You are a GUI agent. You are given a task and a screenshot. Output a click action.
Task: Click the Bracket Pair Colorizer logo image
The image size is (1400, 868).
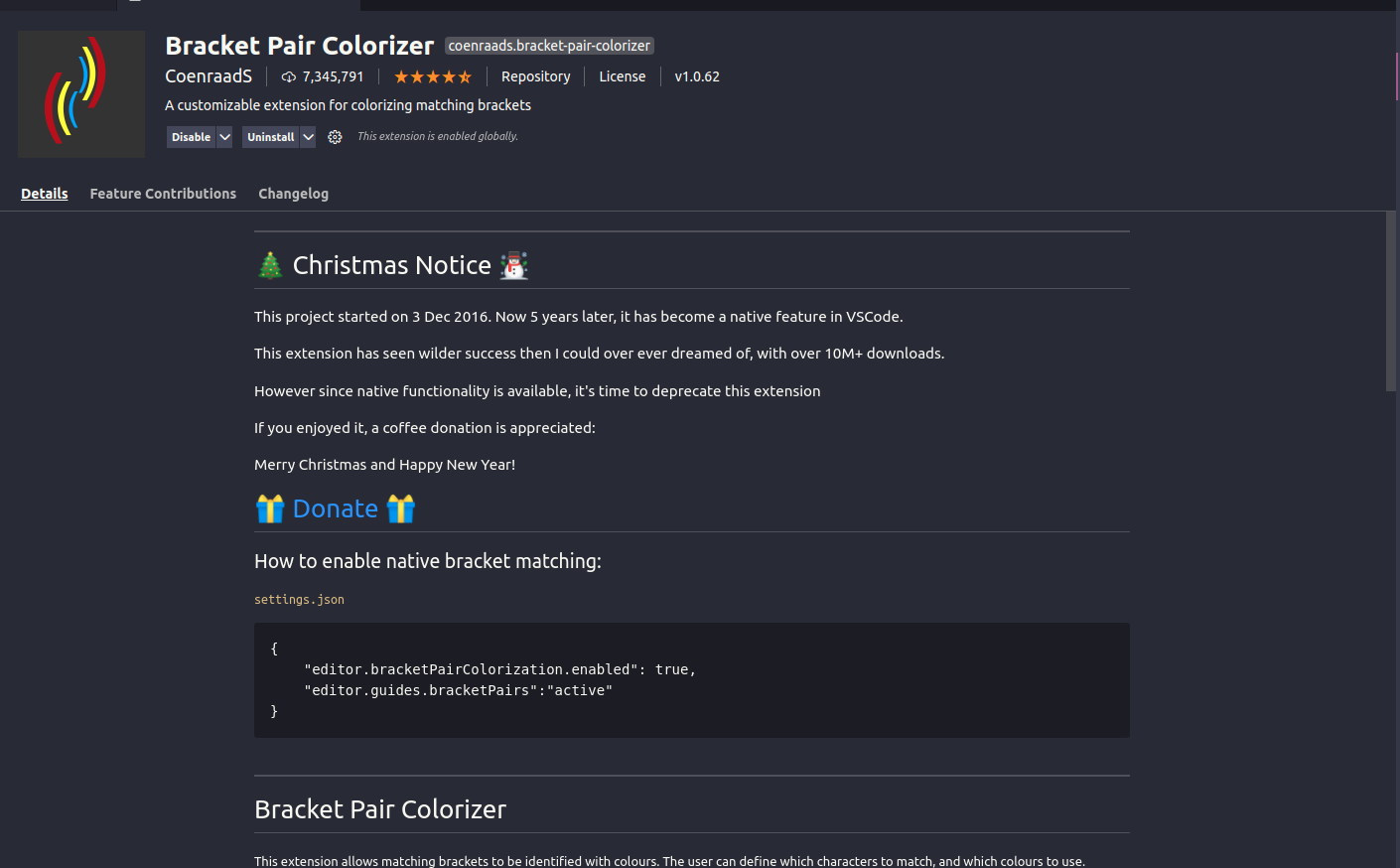pos(80,94)
